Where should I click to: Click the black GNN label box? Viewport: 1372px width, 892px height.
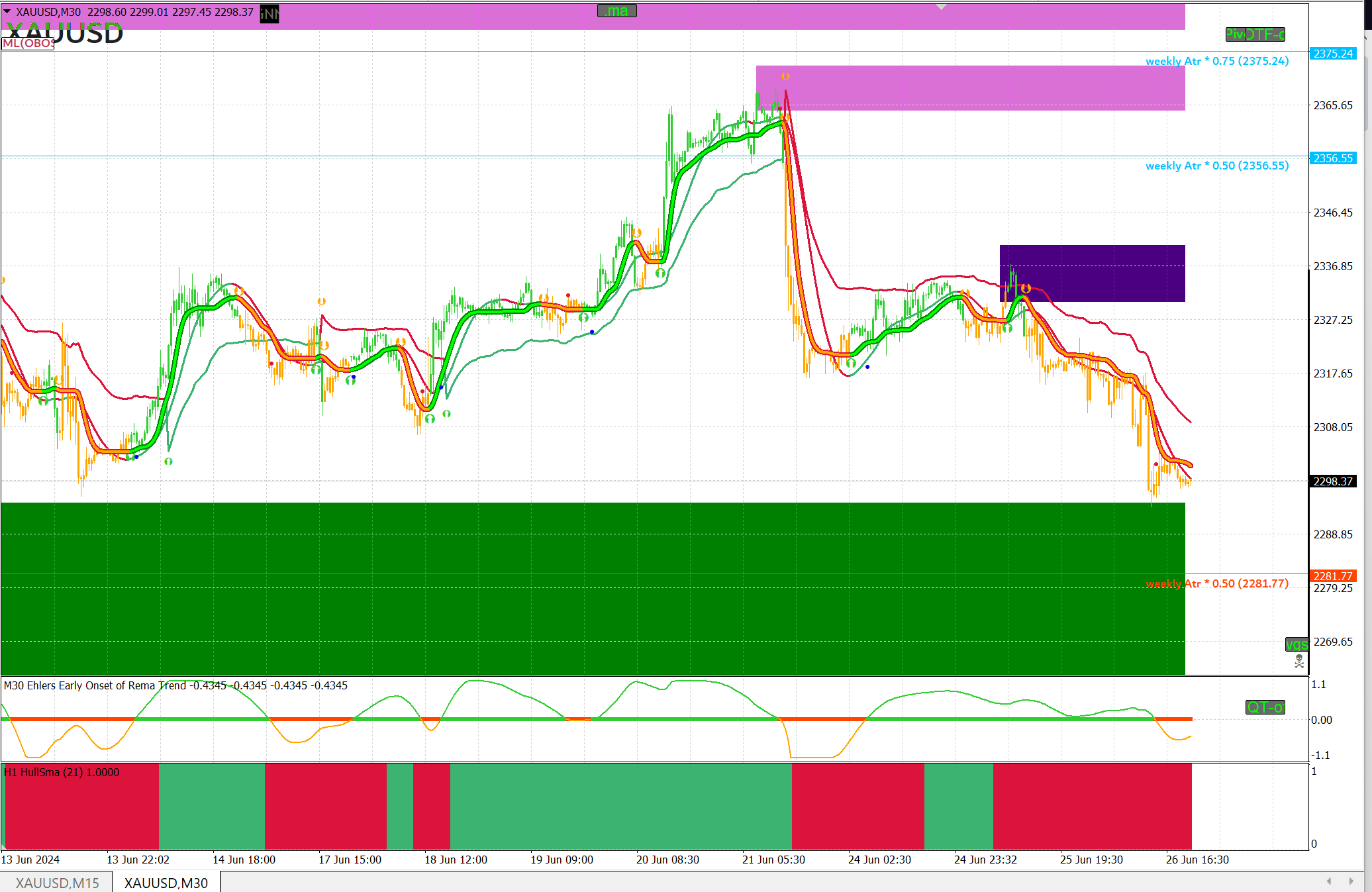pyautogui.click(x=269, y=13)
